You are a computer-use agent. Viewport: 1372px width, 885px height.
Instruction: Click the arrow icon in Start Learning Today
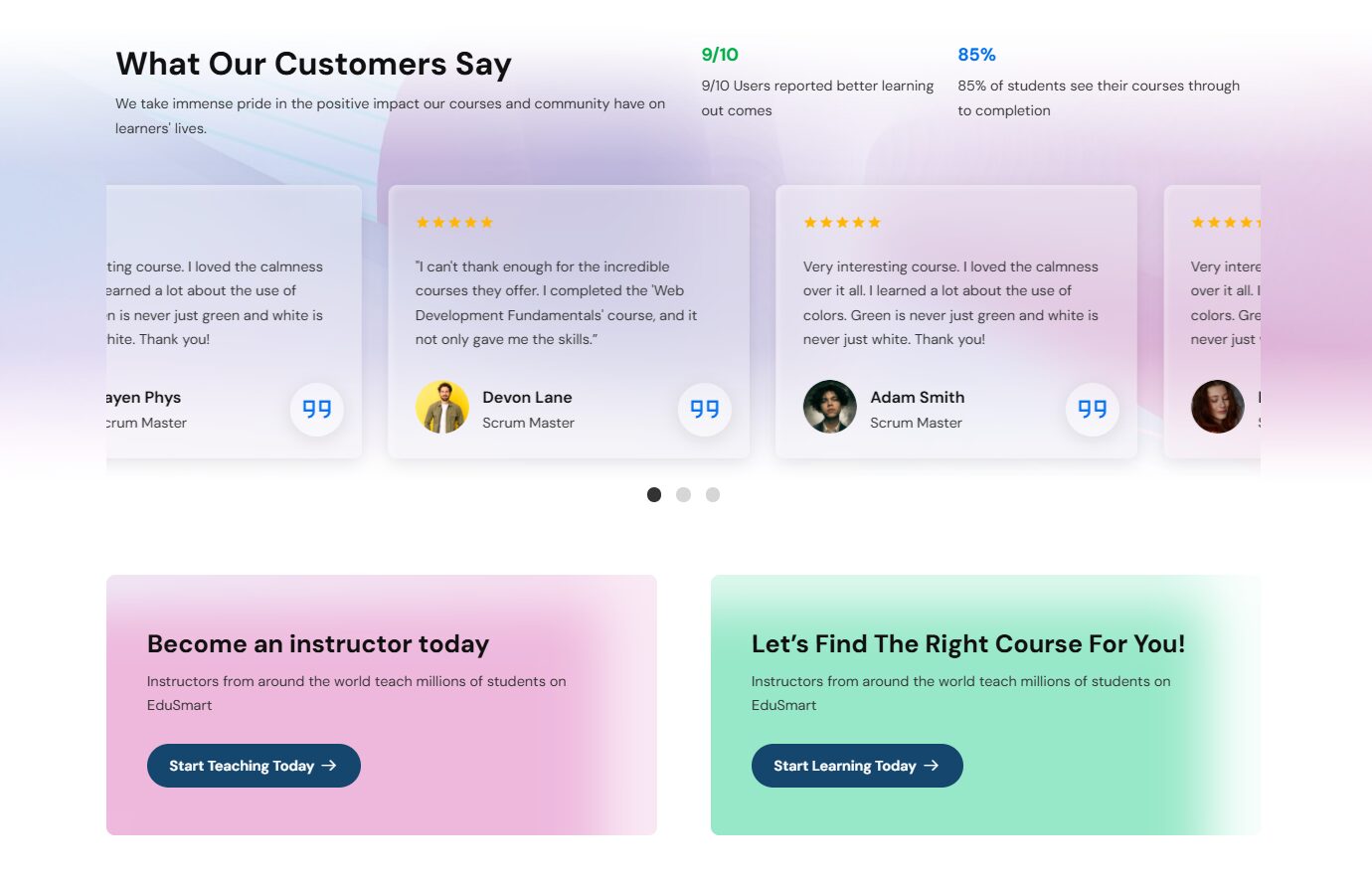(932, 766)
